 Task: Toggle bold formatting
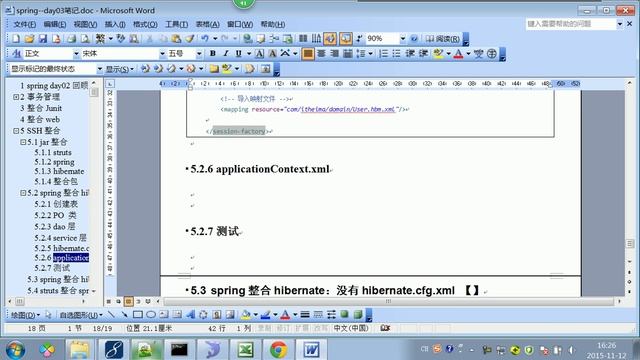(x=213, y=53)
